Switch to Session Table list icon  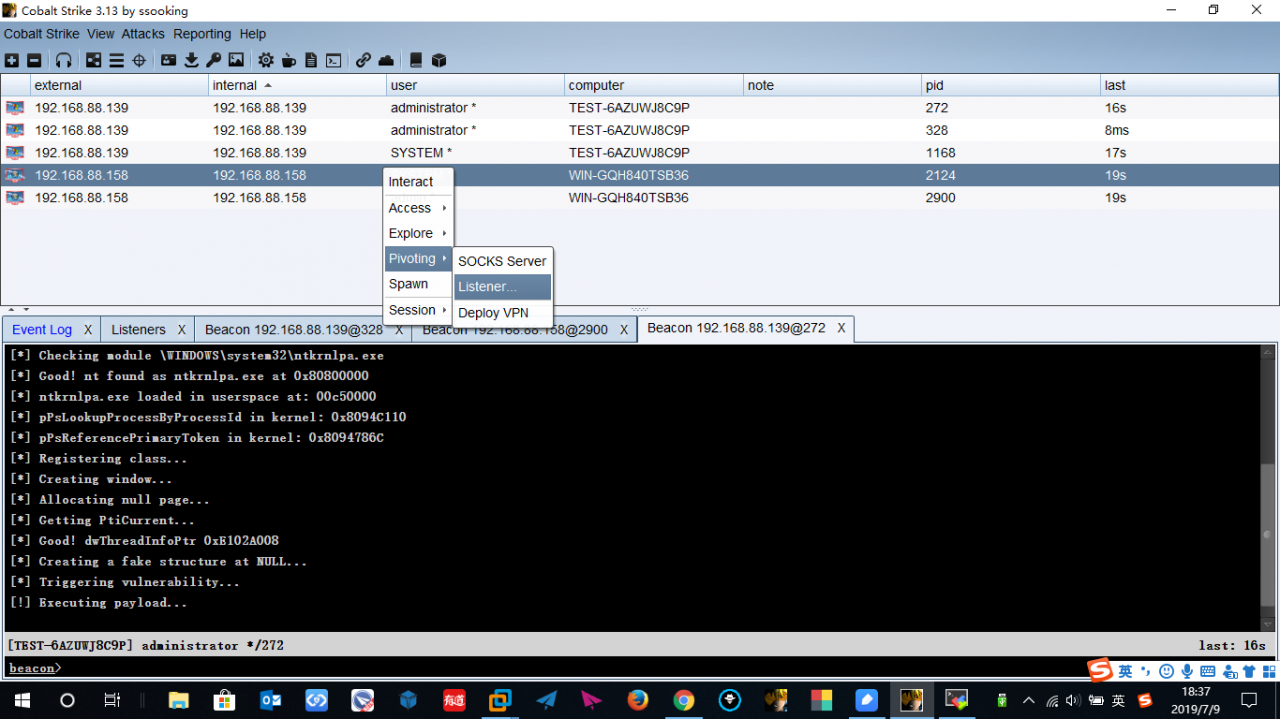[x=116, y=60]
